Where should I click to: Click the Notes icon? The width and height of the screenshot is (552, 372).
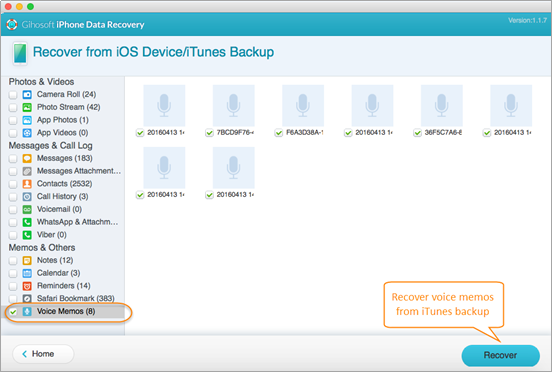click(27, 260)
